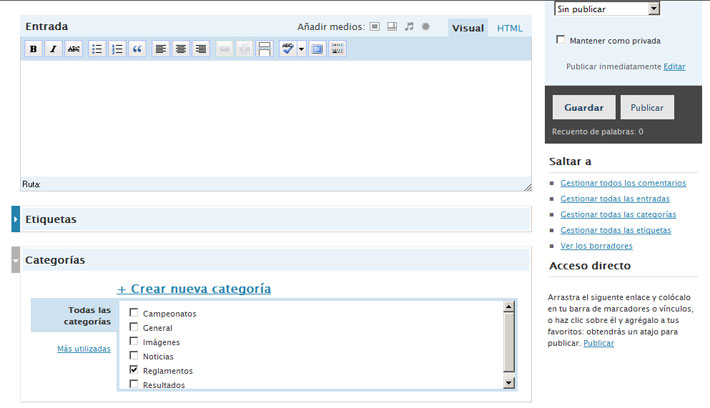Collapse the Categorías panel
The height and width of the screenshot is (408, 710).
(x=16, y=260)
